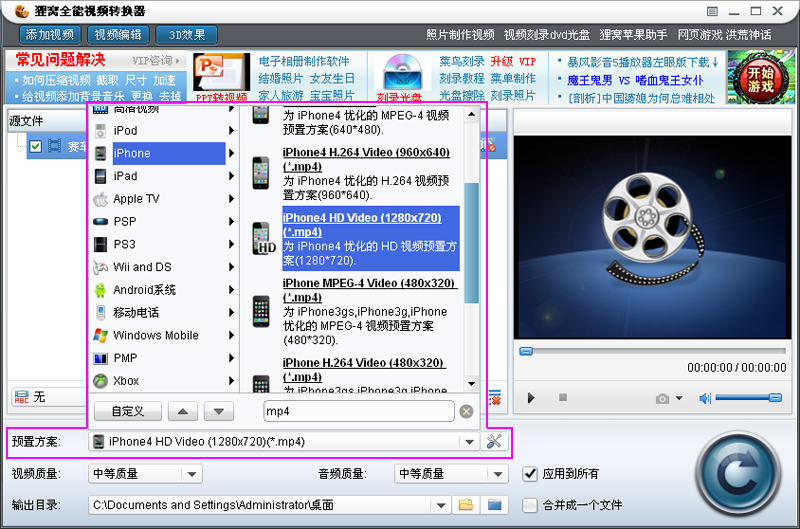
Task: Open the 输出目录 path dropdown
Action: point(441,505)
